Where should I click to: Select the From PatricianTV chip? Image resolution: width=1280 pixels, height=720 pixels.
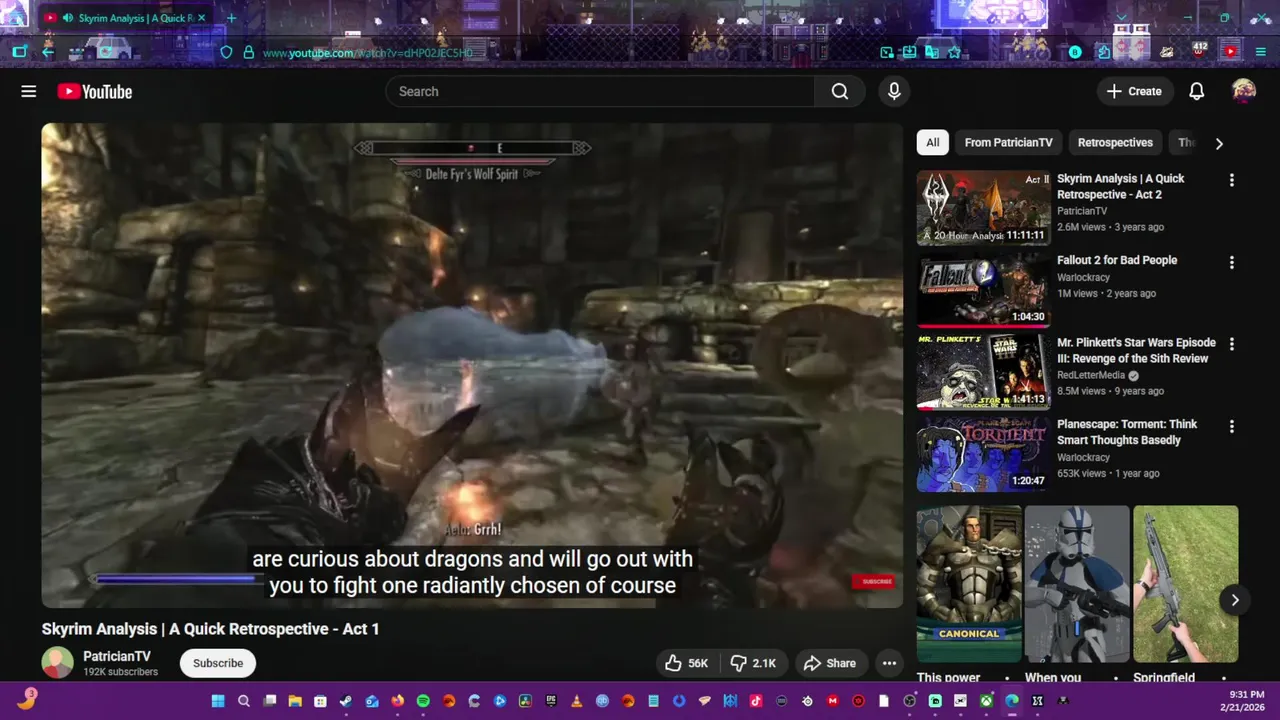click(x=1008, y=142)
